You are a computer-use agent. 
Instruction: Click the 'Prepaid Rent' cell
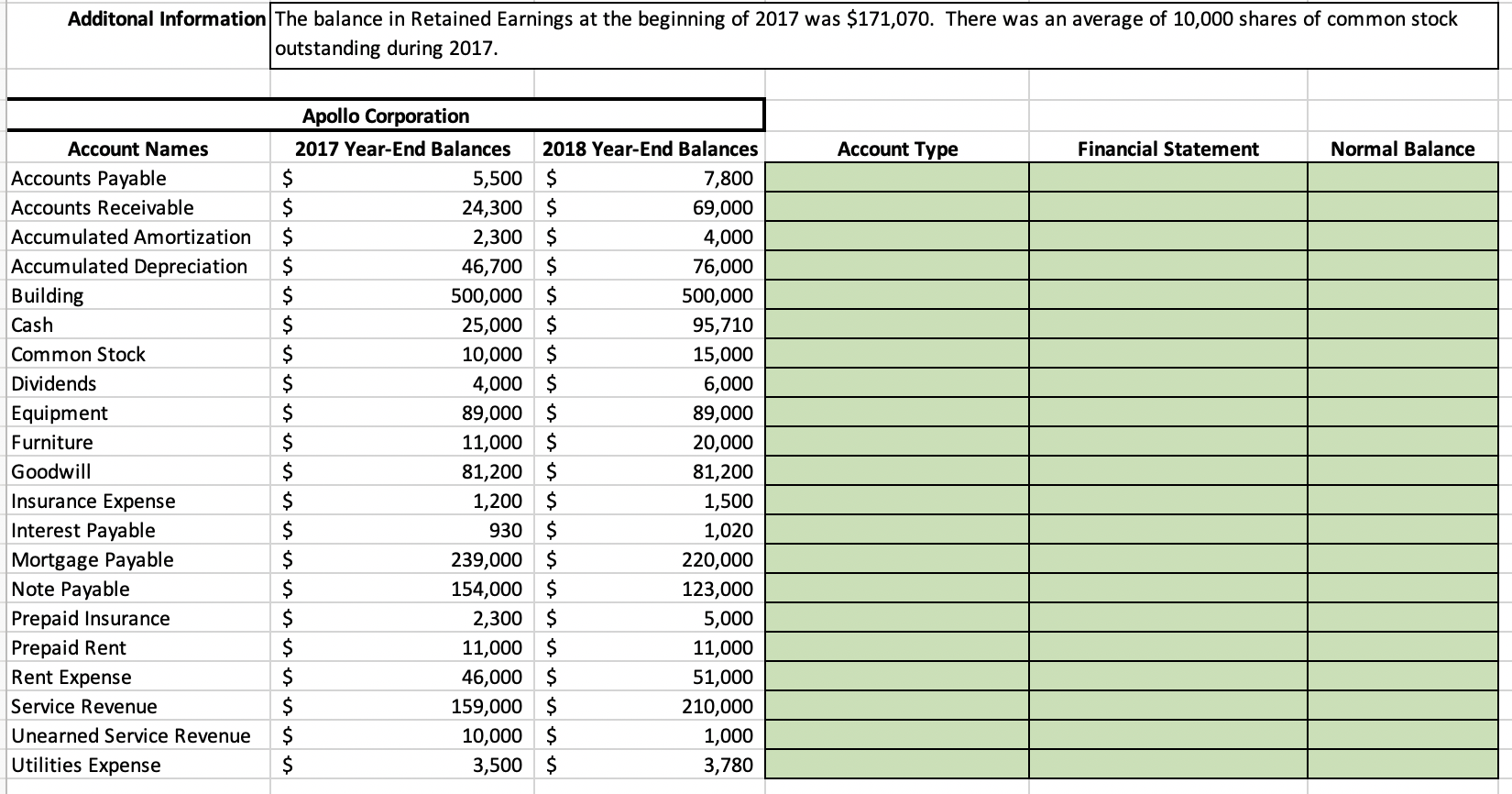[x=138, y=647]
